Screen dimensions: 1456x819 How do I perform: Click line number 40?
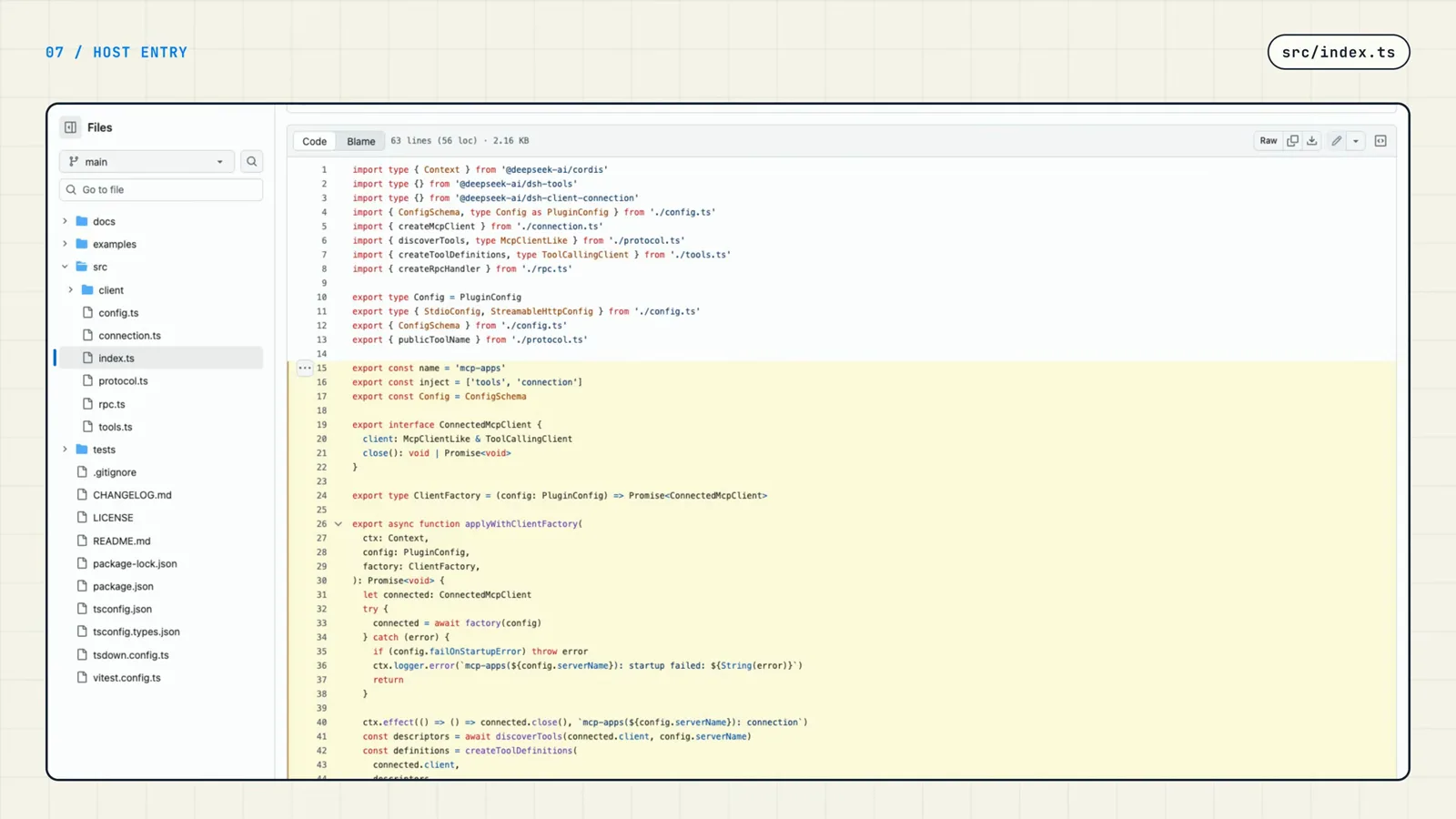(x=321, y=723)
